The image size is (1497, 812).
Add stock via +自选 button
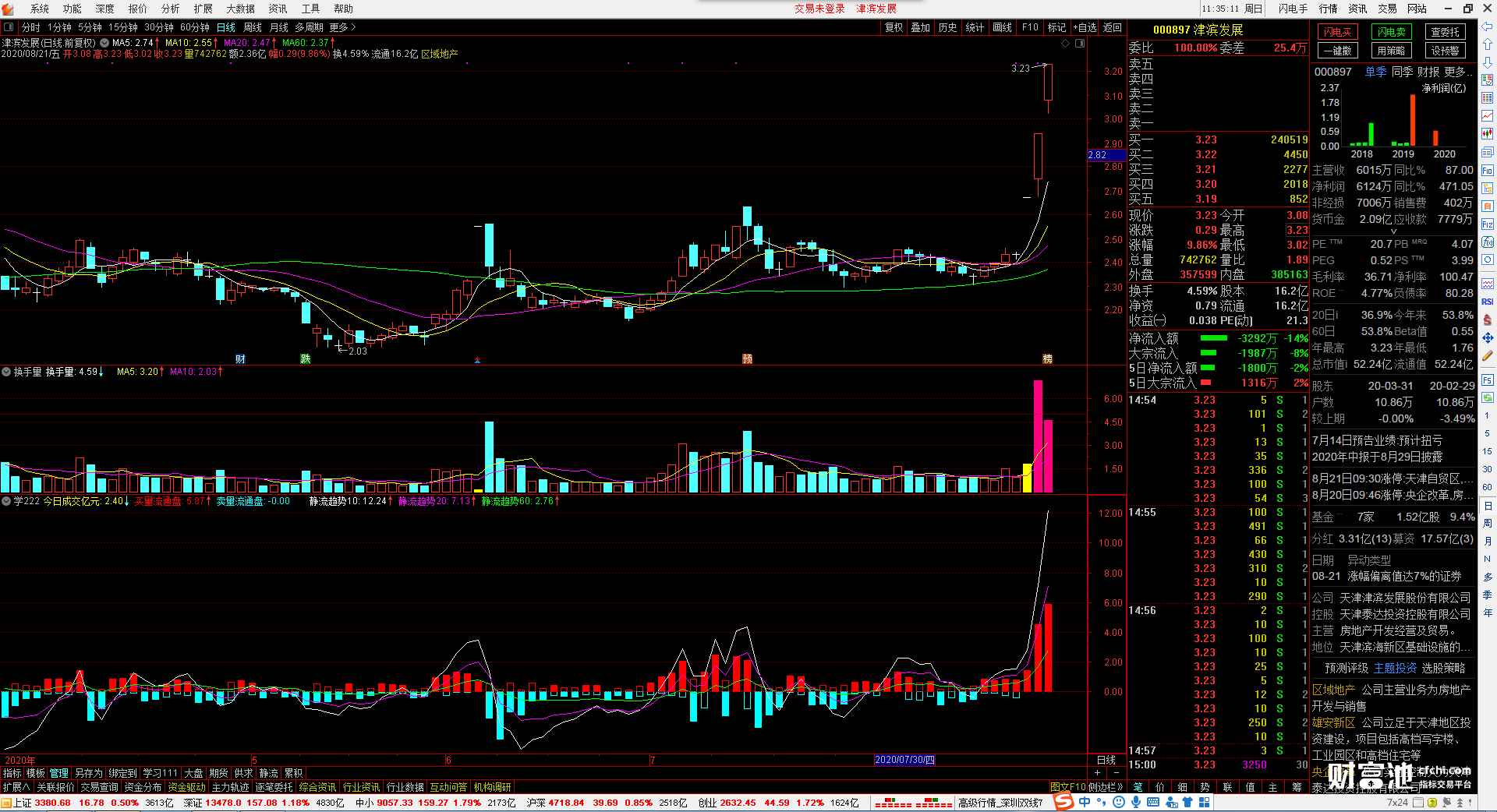pyautogui.click(x=1085, y=27)
